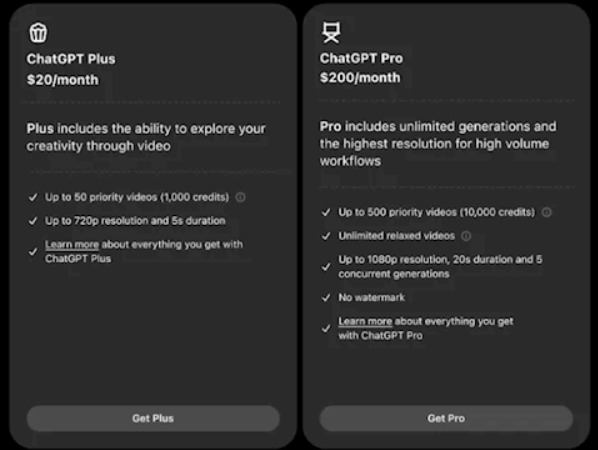Click the director's chair icon above ChatGPT Pro
Viewport: 598px width, 450px height.
pyautogui.click(x=331, y=32)
